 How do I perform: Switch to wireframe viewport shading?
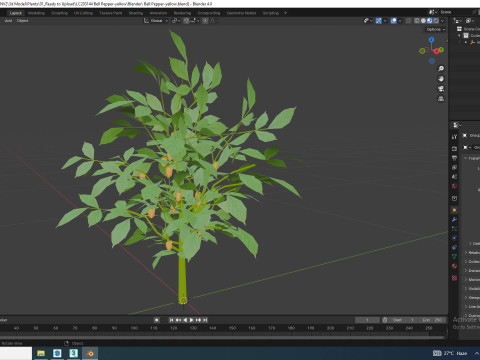pos(417,21)
